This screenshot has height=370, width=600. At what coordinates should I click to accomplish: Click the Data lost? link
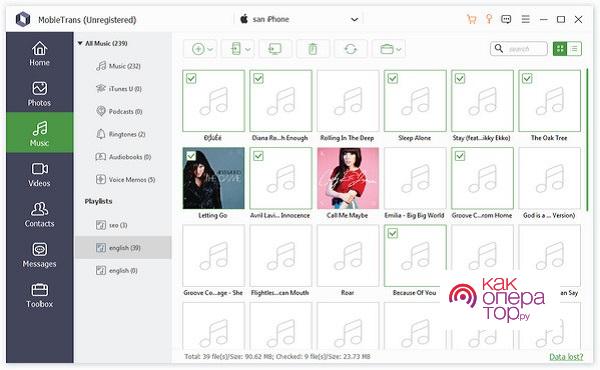coord(566,357)
